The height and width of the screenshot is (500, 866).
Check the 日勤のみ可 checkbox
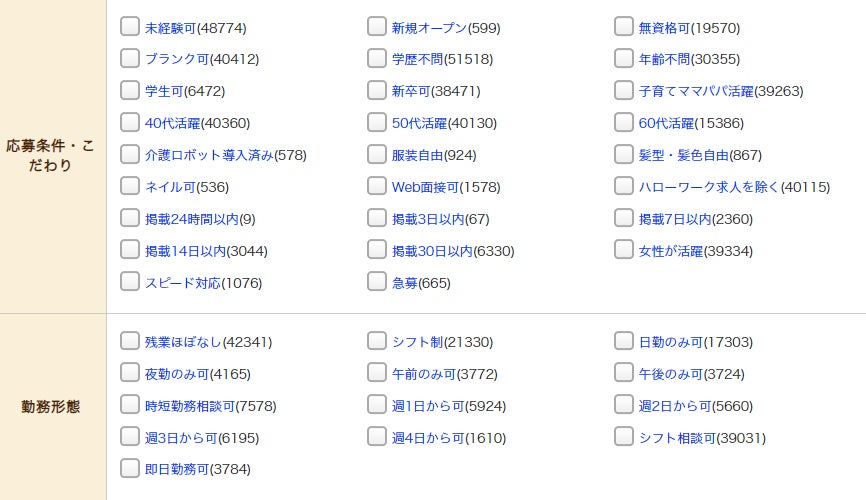click(624, 342)
